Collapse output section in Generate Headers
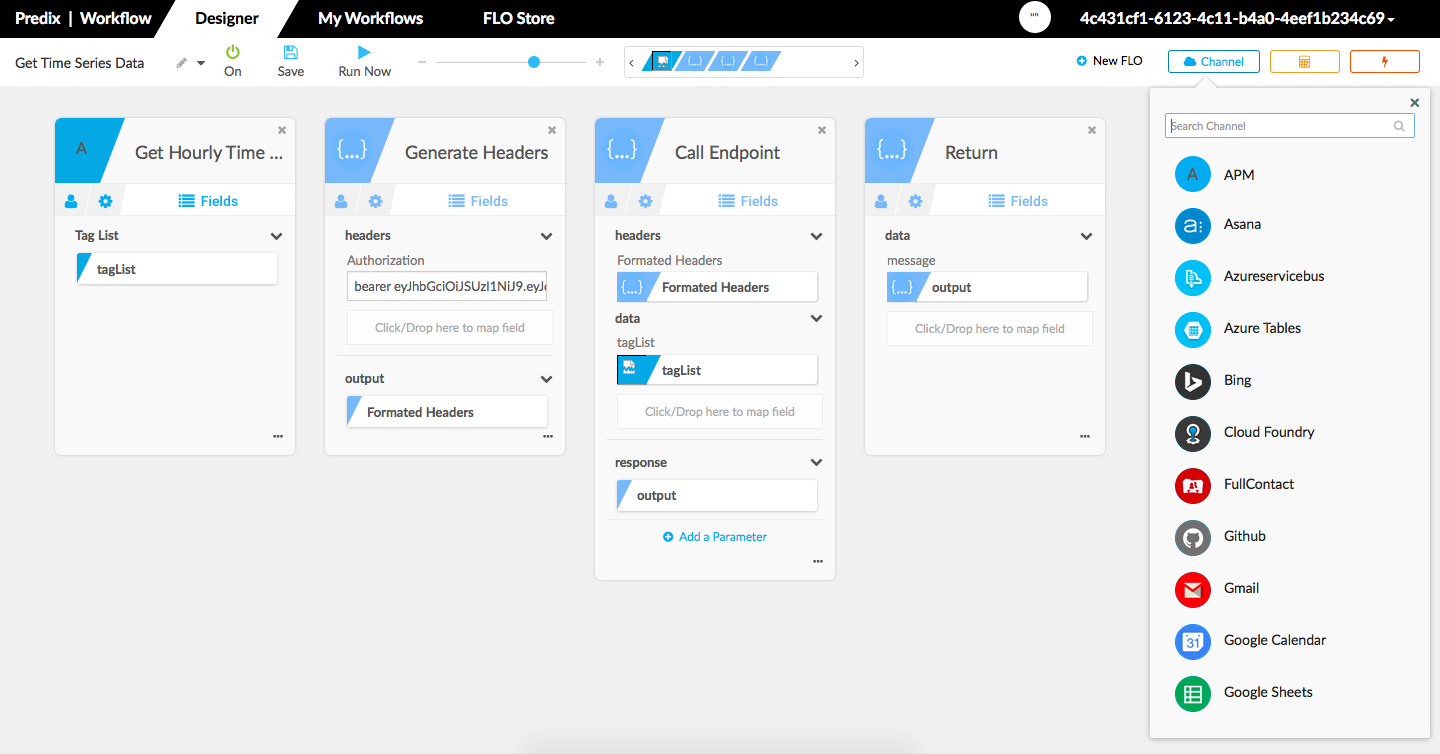Image resolution: width=1440 pixels, height=754 pixels. pos(546,380)
